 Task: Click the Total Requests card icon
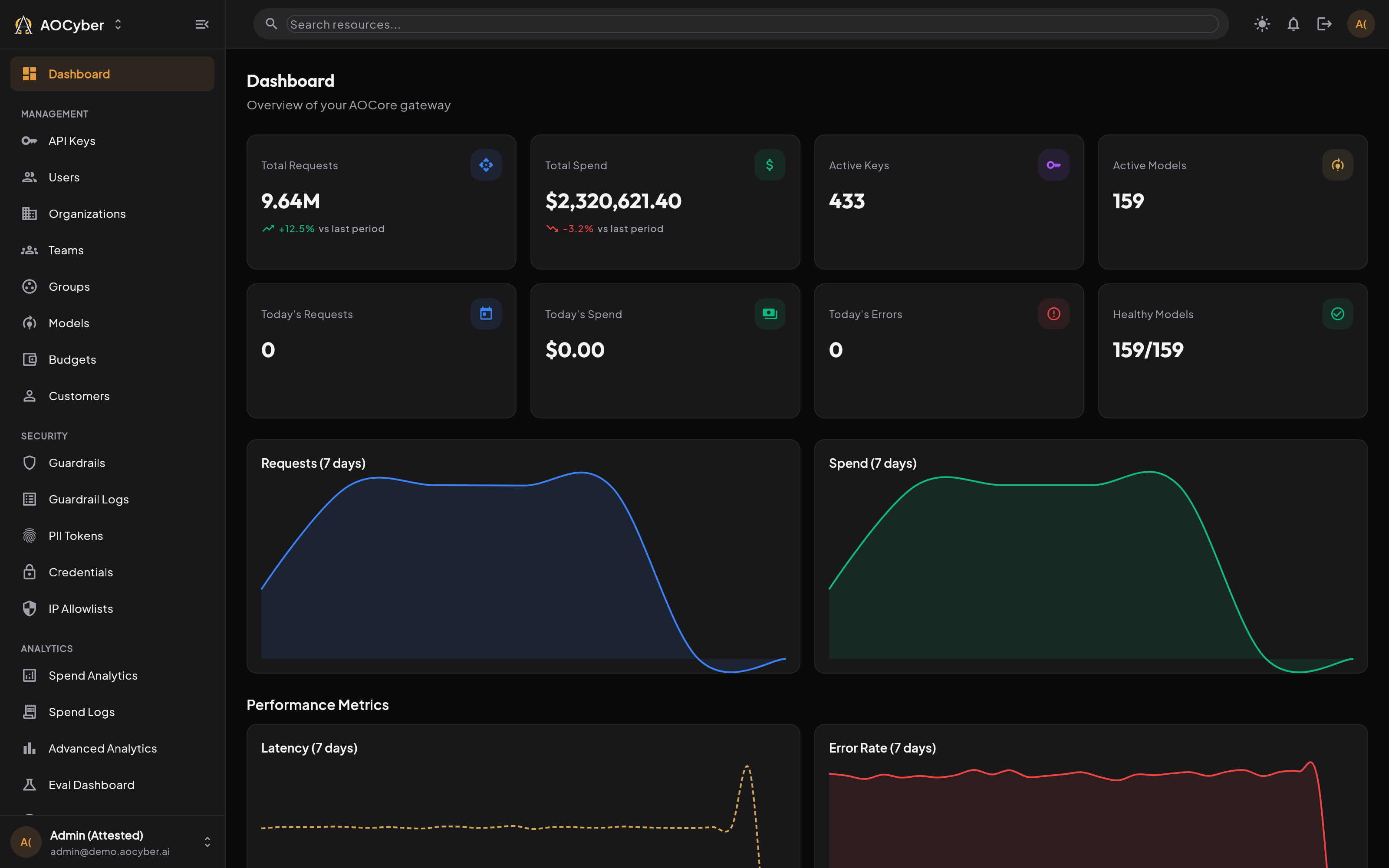(486, 165)
